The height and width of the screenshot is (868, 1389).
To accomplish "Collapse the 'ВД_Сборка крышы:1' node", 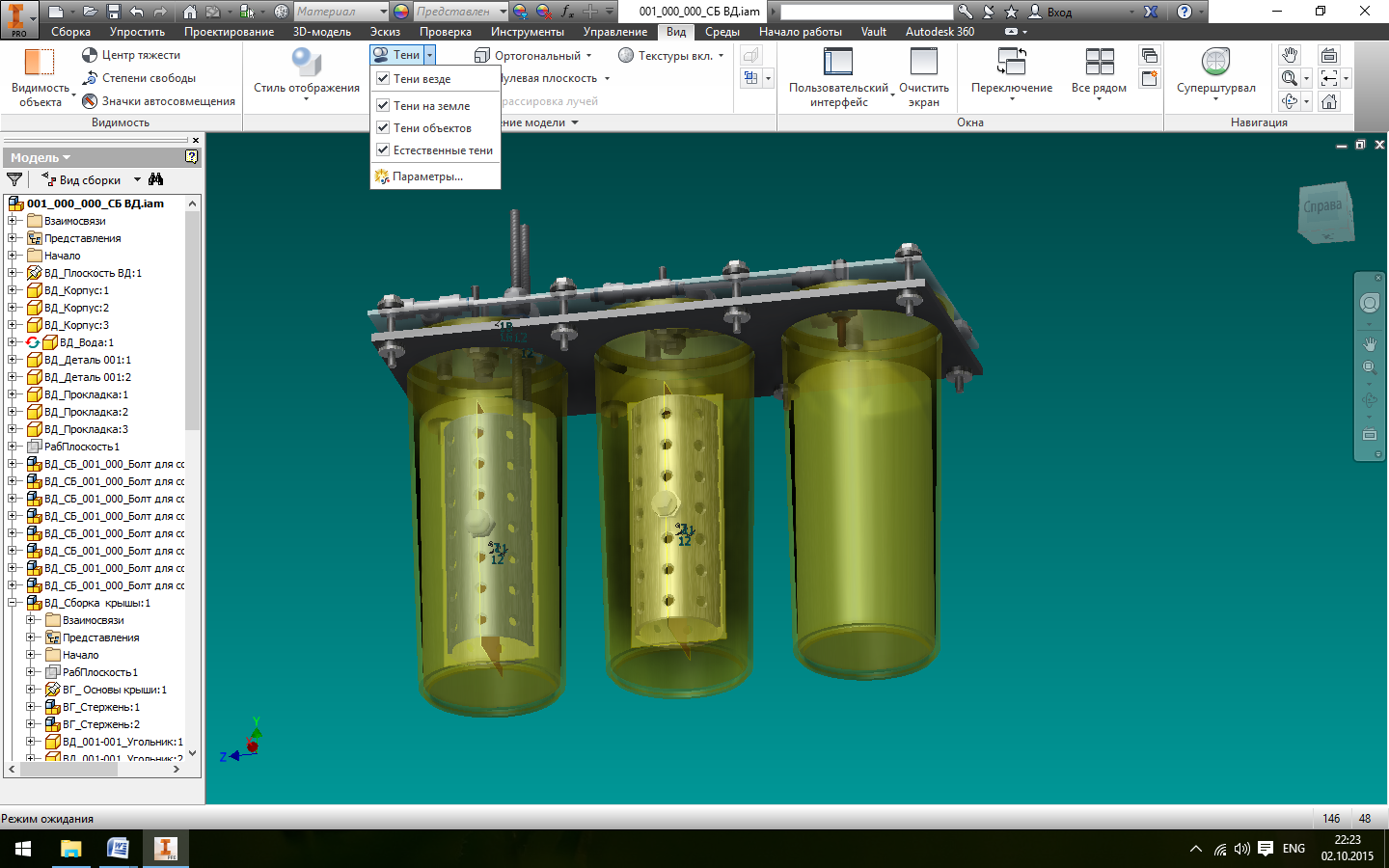I will click(13, 603).
